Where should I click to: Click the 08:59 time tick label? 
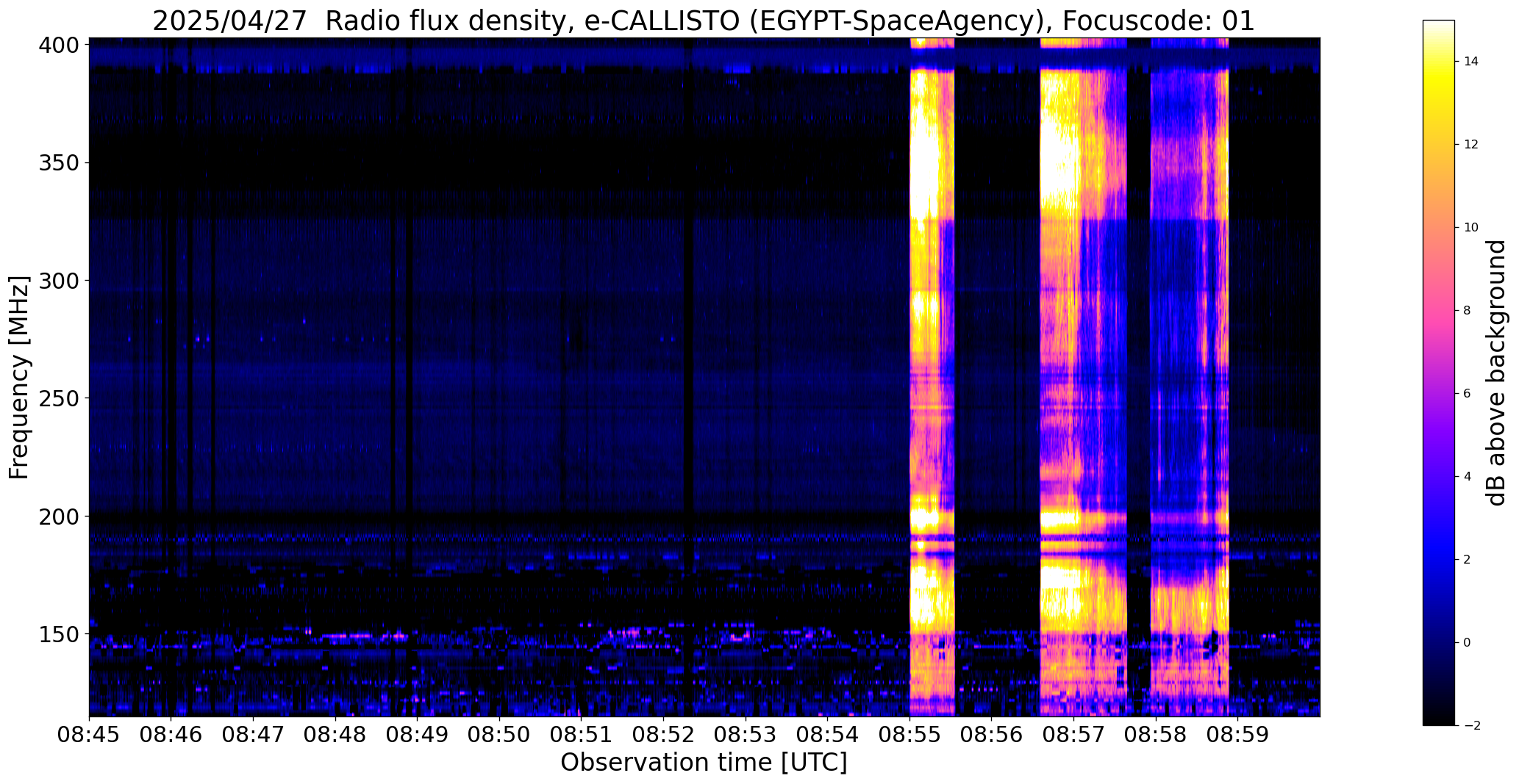tap(1238, 735)
